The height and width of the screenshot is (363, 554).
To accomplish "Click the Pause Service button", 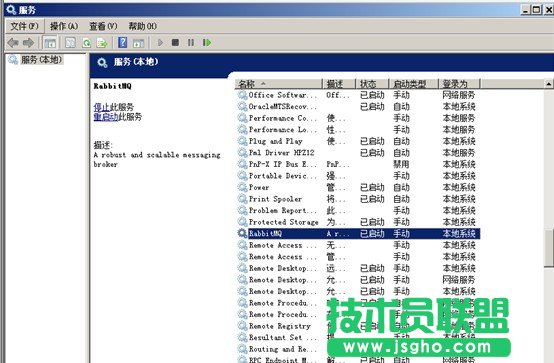I will 191,42.
